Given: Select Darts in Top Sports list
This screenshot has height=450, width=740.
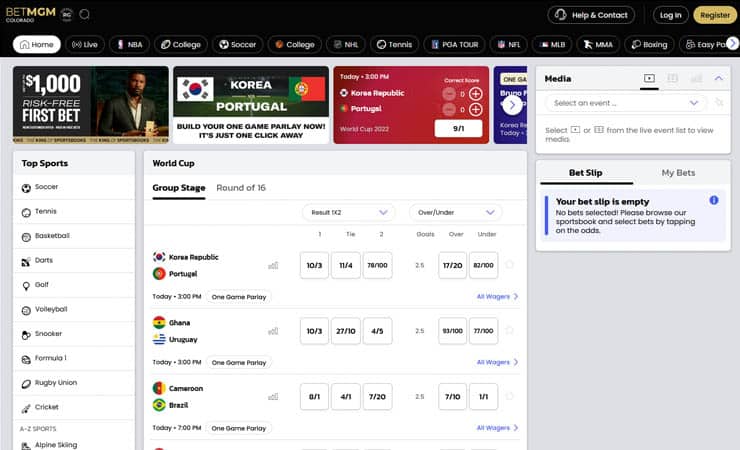Looking at the screenshot, I should pyautogui.click(x=74, y=260).
